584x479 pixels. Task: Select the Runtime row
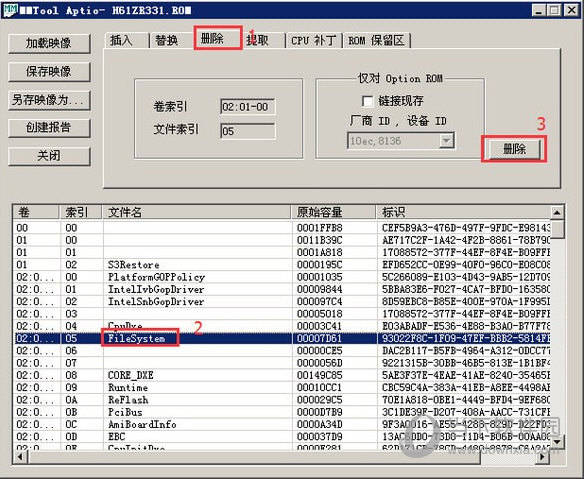[282, 388]
